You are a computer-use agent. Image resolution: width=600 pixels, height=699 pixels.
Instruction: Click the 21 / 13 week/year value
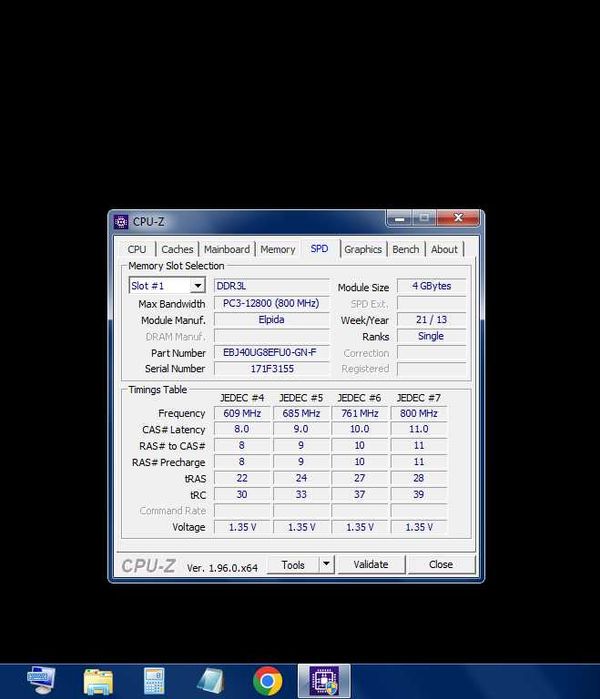coord(431,320)
